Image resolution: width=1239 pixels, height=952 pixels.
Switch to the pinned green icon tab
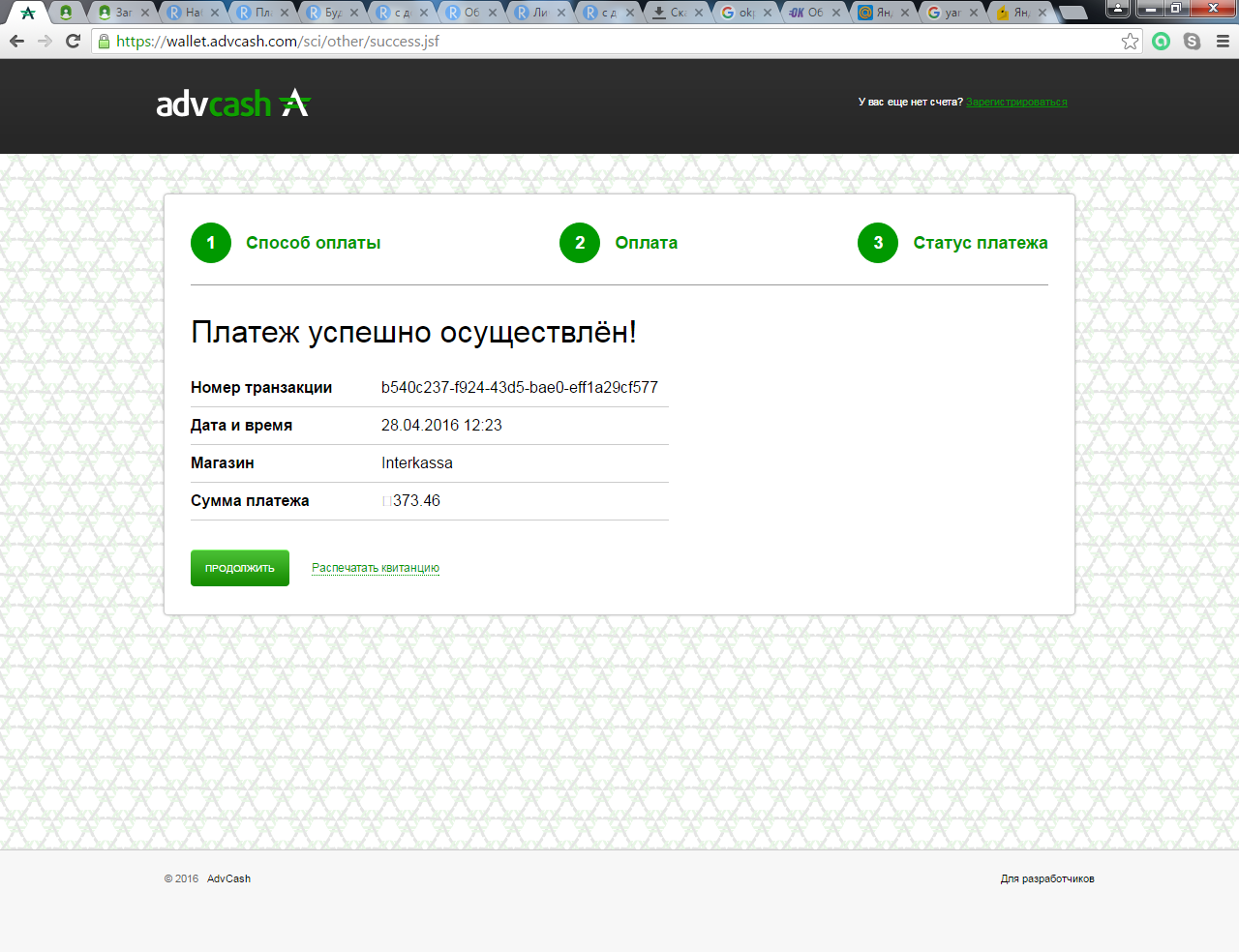coord(66,13)
